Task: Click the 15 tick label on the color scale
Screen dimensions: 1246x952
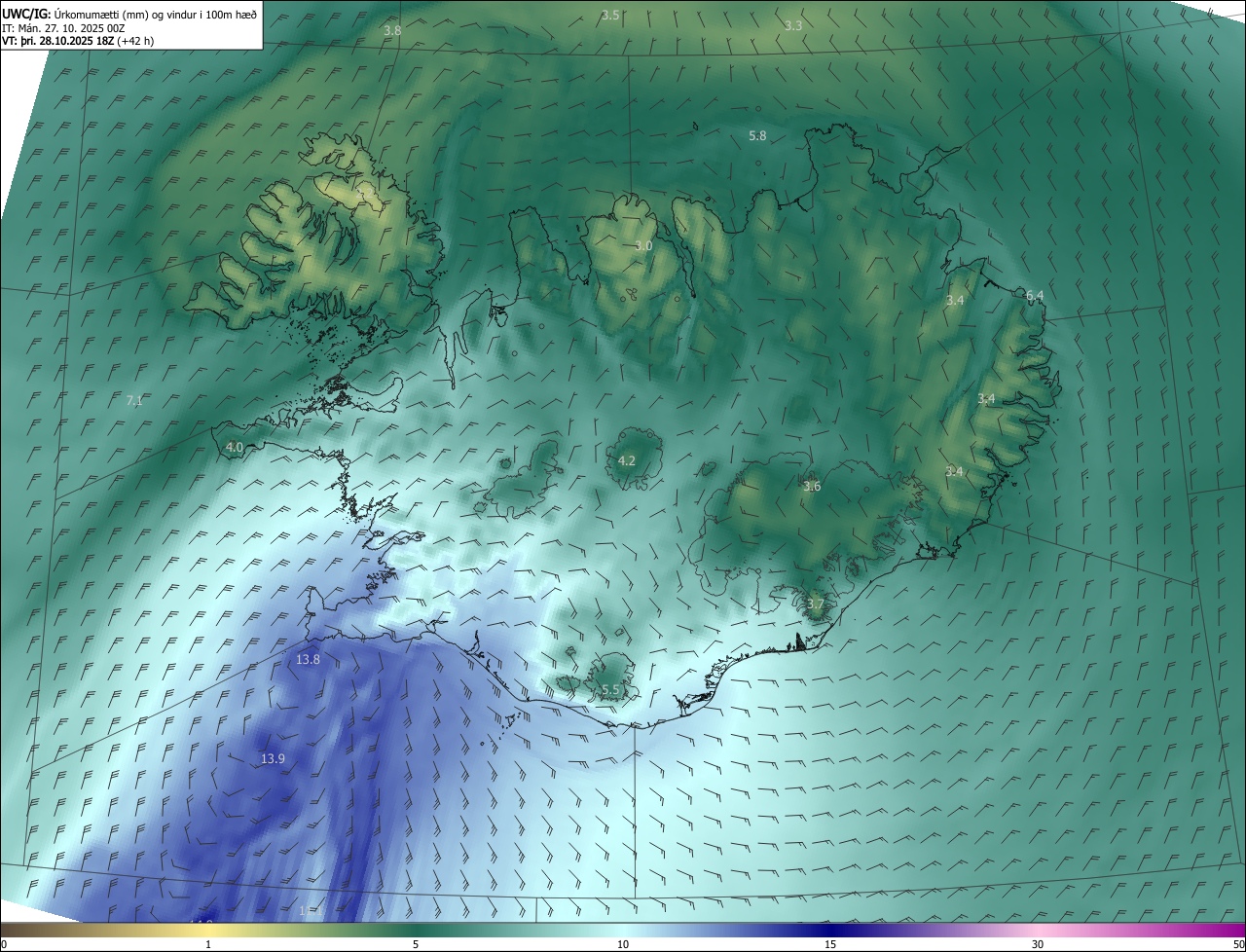Action: click(x=830, y=945)
